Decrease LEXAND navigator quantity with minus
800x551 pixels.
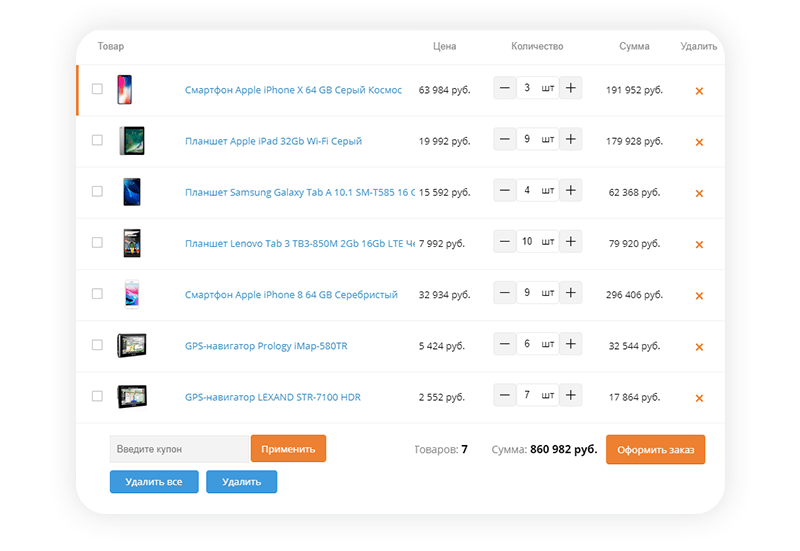(505, 395)
